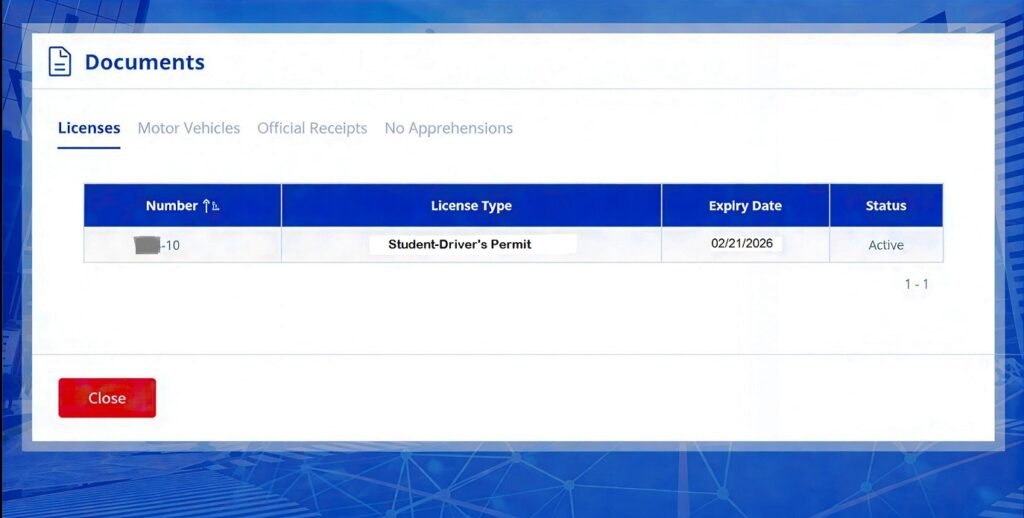The width and height of the screenshot is (1024, 518).
Task: Click the License Type column header
Action: point(471,206)
